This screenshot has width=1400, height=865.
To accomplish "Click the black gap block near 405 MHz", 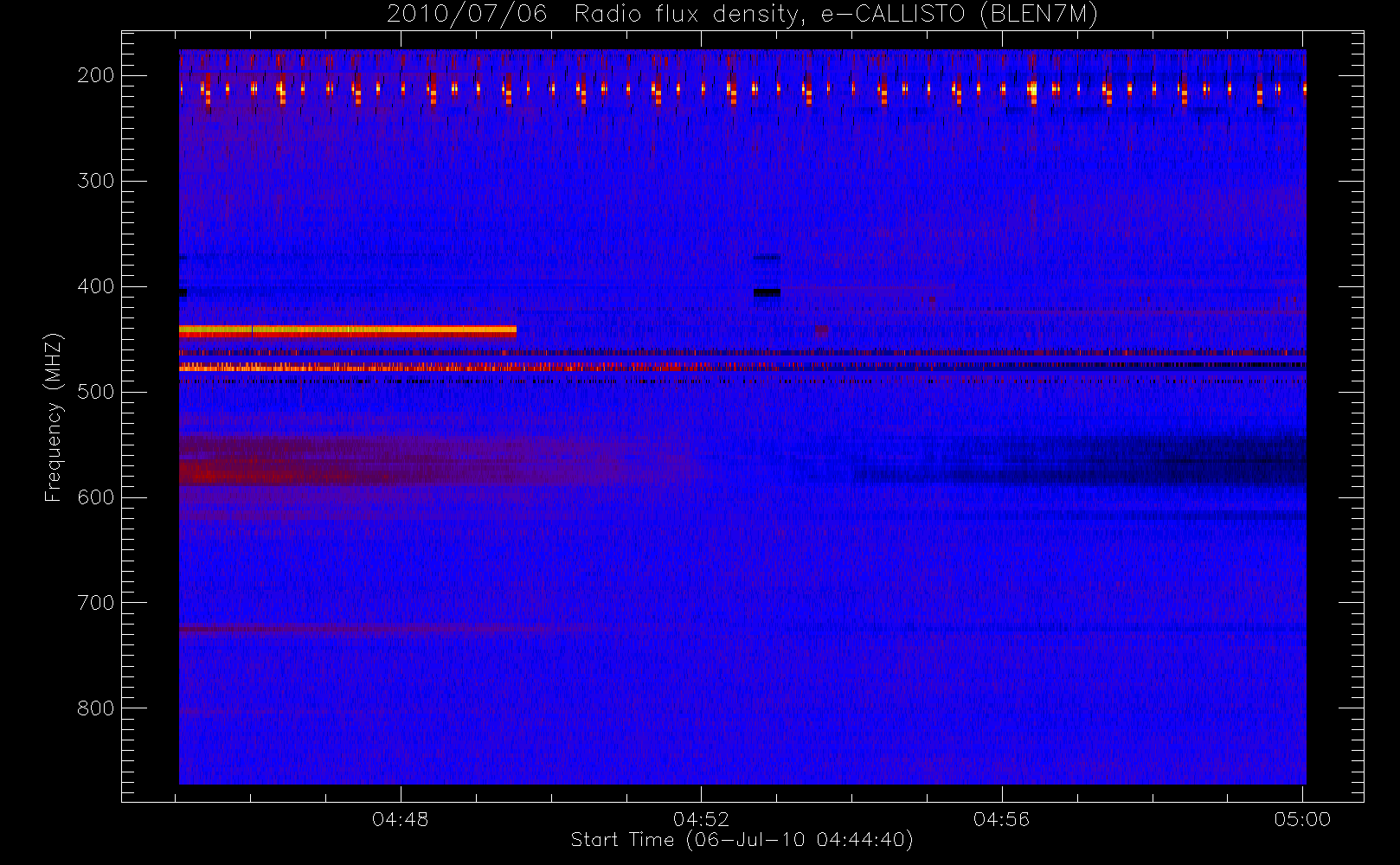I will tap(767, 292).
